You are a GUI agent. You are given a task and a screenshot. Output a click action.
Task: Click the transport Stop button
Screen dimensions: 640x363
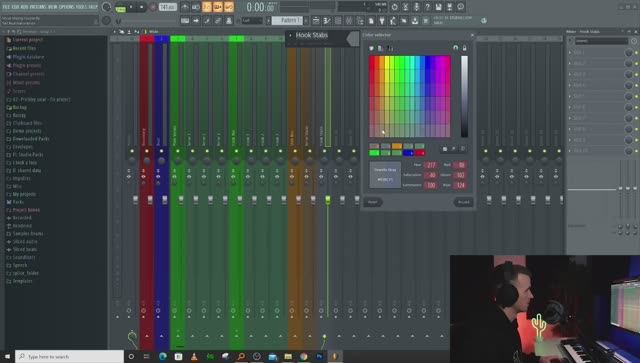142,7
